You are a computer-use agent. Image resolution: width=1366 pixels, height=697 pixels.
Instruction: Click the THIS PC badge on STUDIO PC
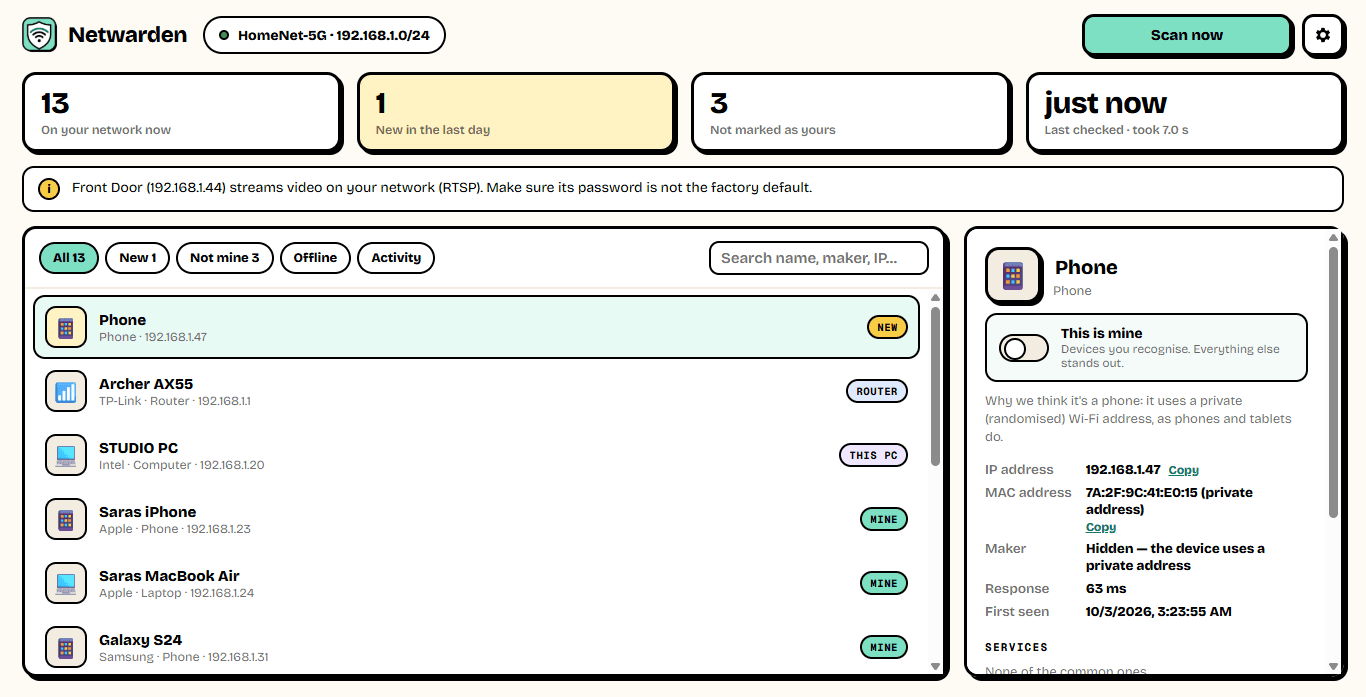(x=873, y=455)
